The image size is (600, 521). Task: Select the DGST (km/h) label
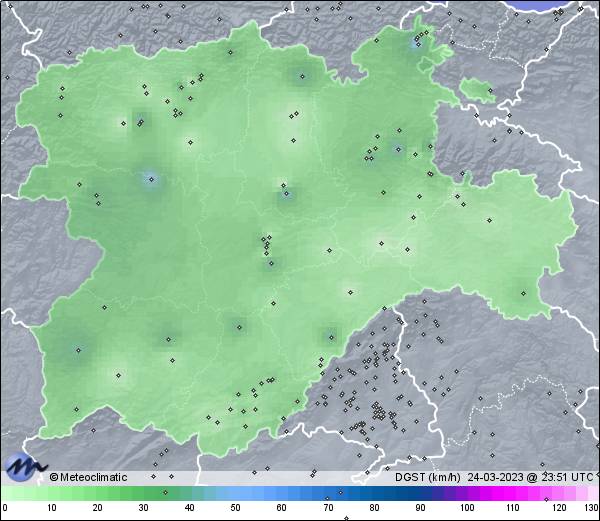[427, 477]
